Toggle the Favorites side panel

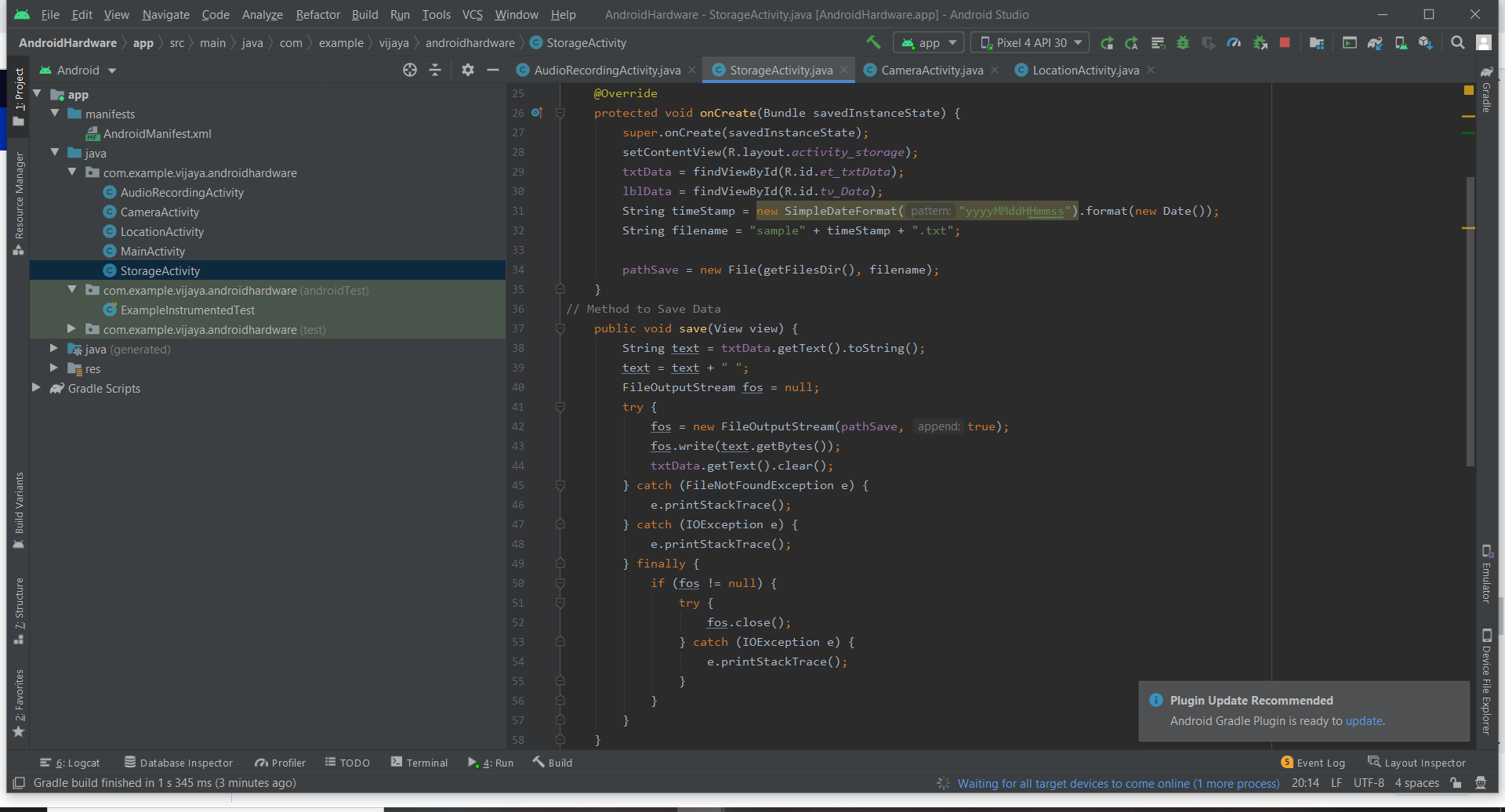click(x=18, y=703)
